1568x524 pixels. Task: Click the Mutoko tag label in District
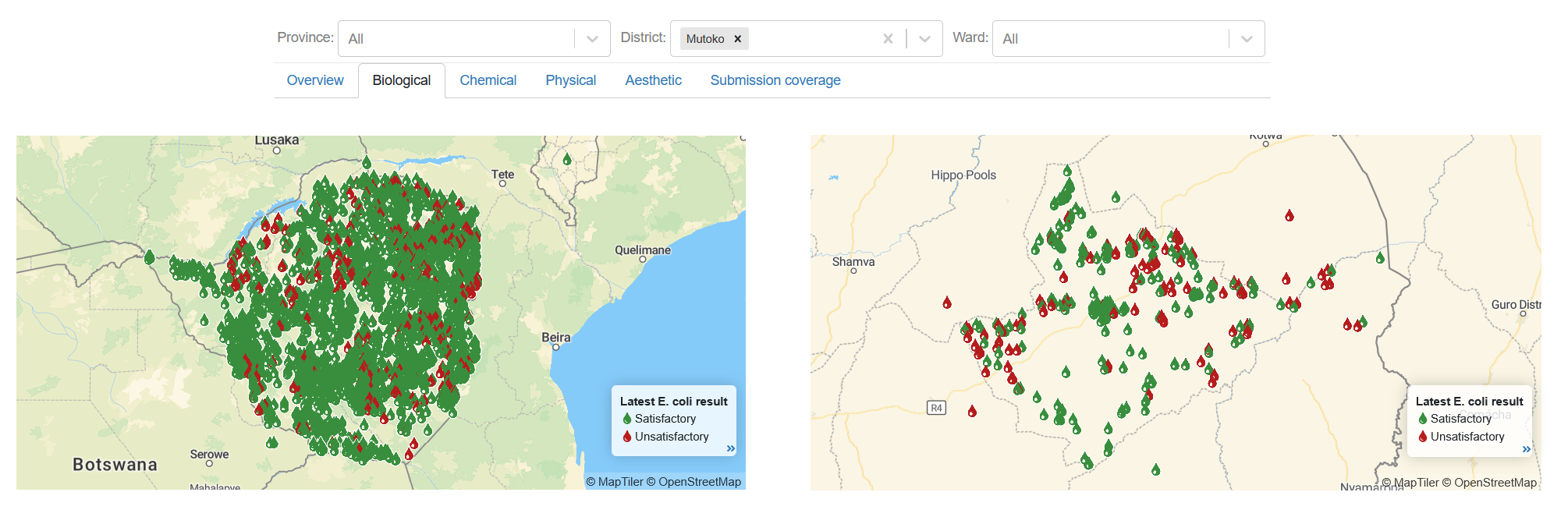705,39
